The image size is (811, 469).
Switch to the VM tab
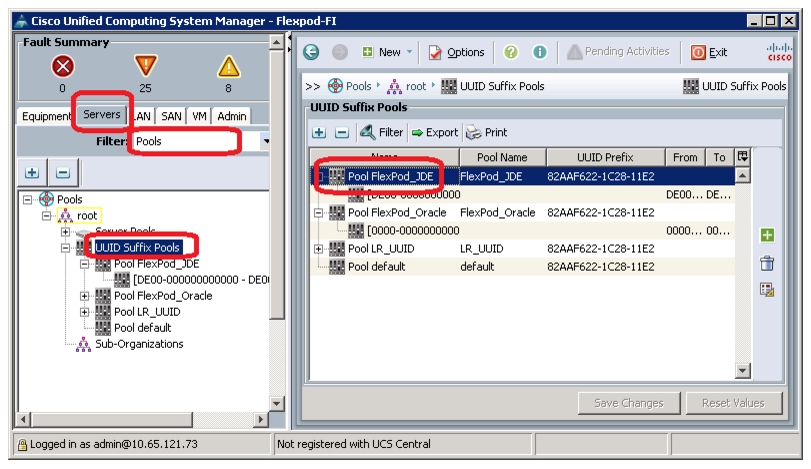[199, 116]
